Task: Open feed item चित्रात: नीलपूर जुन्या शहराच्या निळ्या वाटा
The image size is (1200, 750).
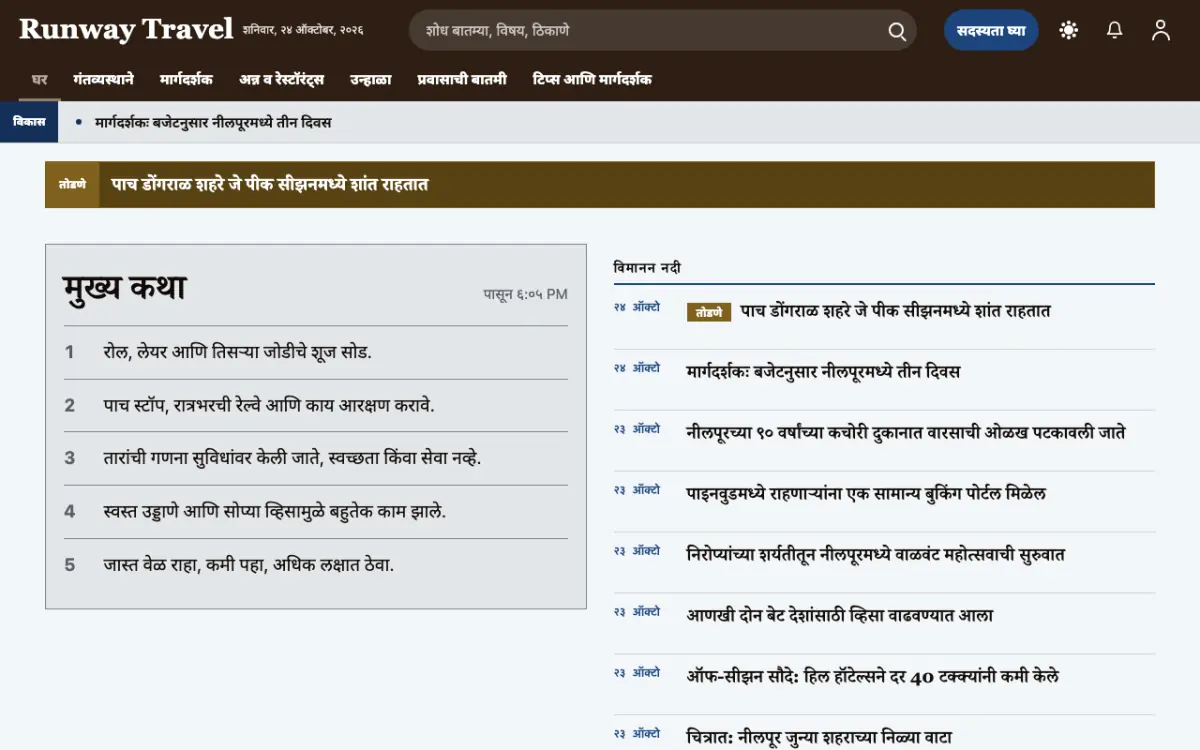Action: pos(819,737)
